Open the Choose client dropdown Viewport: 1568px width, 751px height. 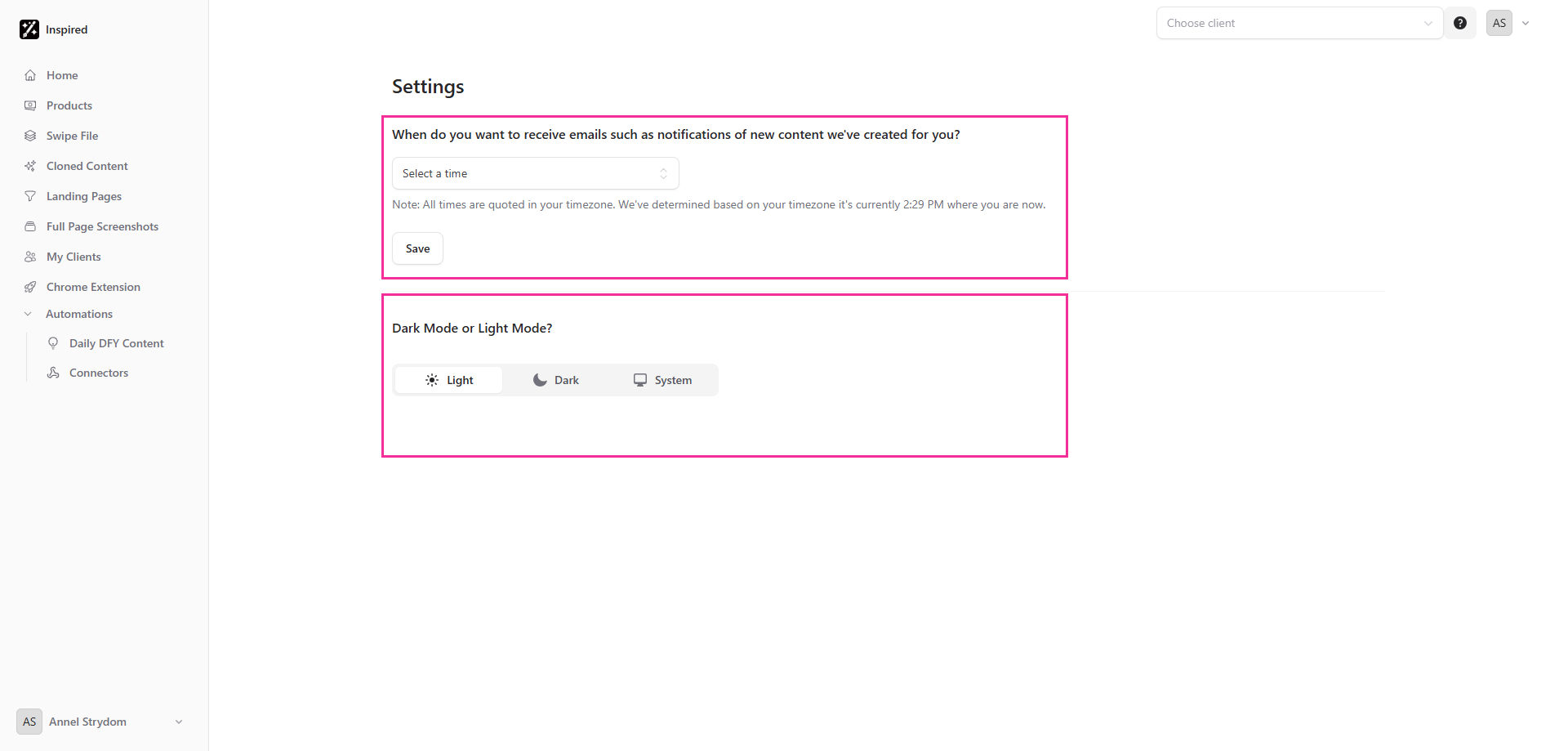[x=1299, y=23]
